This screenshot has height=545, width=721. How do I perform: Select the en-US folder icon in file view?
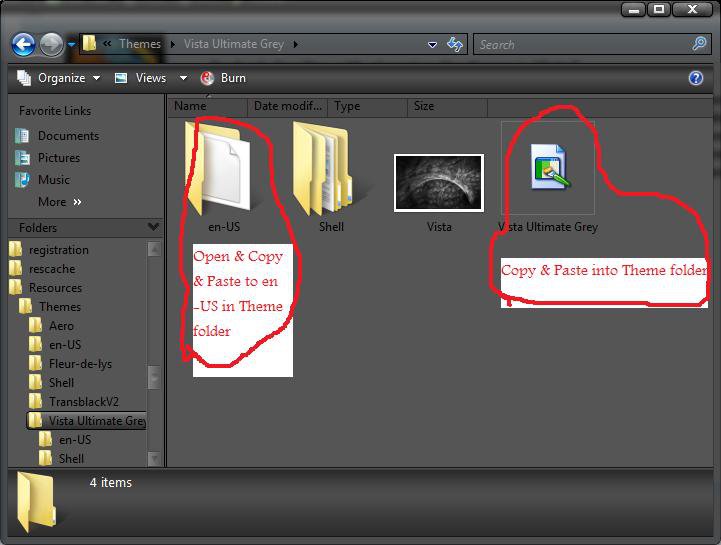(219, 168)
